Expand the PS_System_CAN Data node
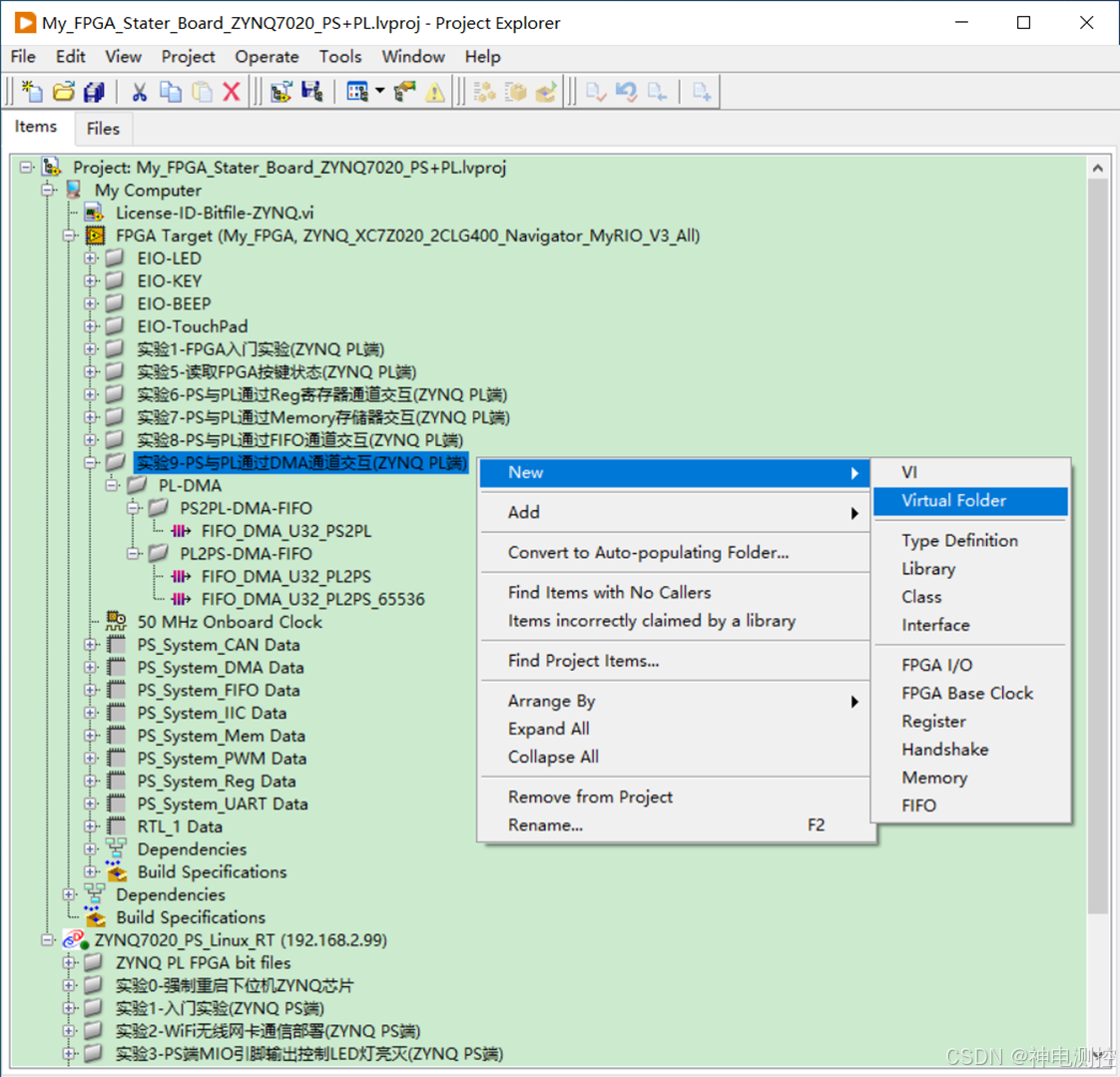Screen dimensions: 1120x1077 click(90, 645)
